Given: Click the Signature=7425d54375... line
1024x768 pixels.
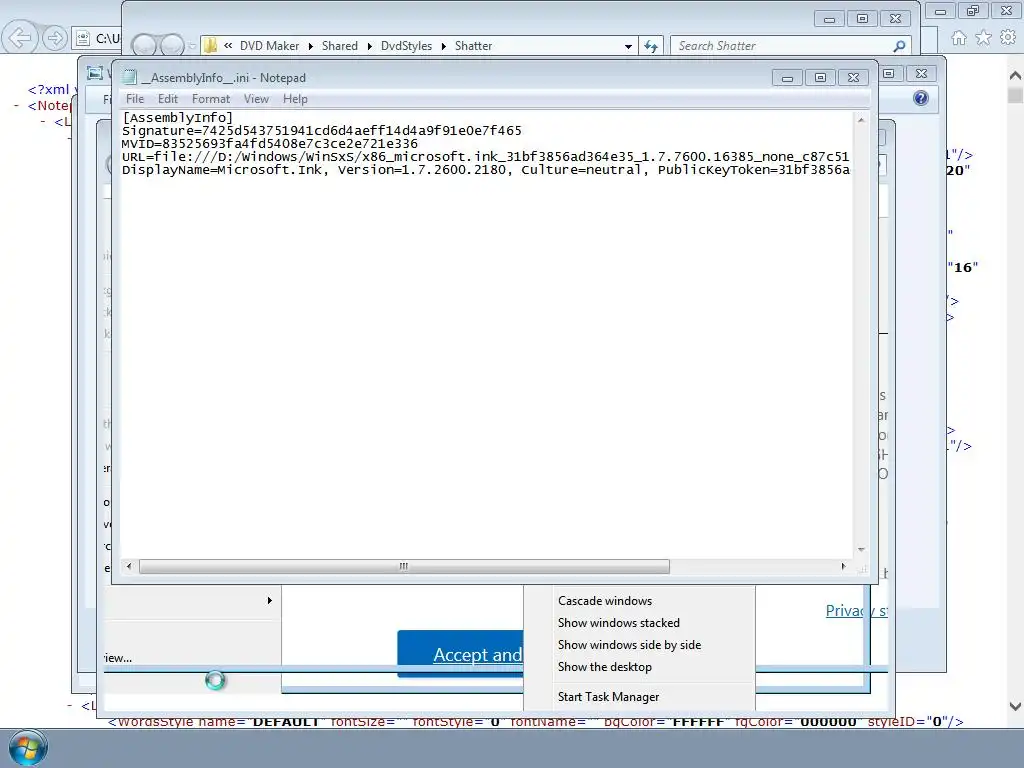Looking at the screenshot, I should click(322, 131).
